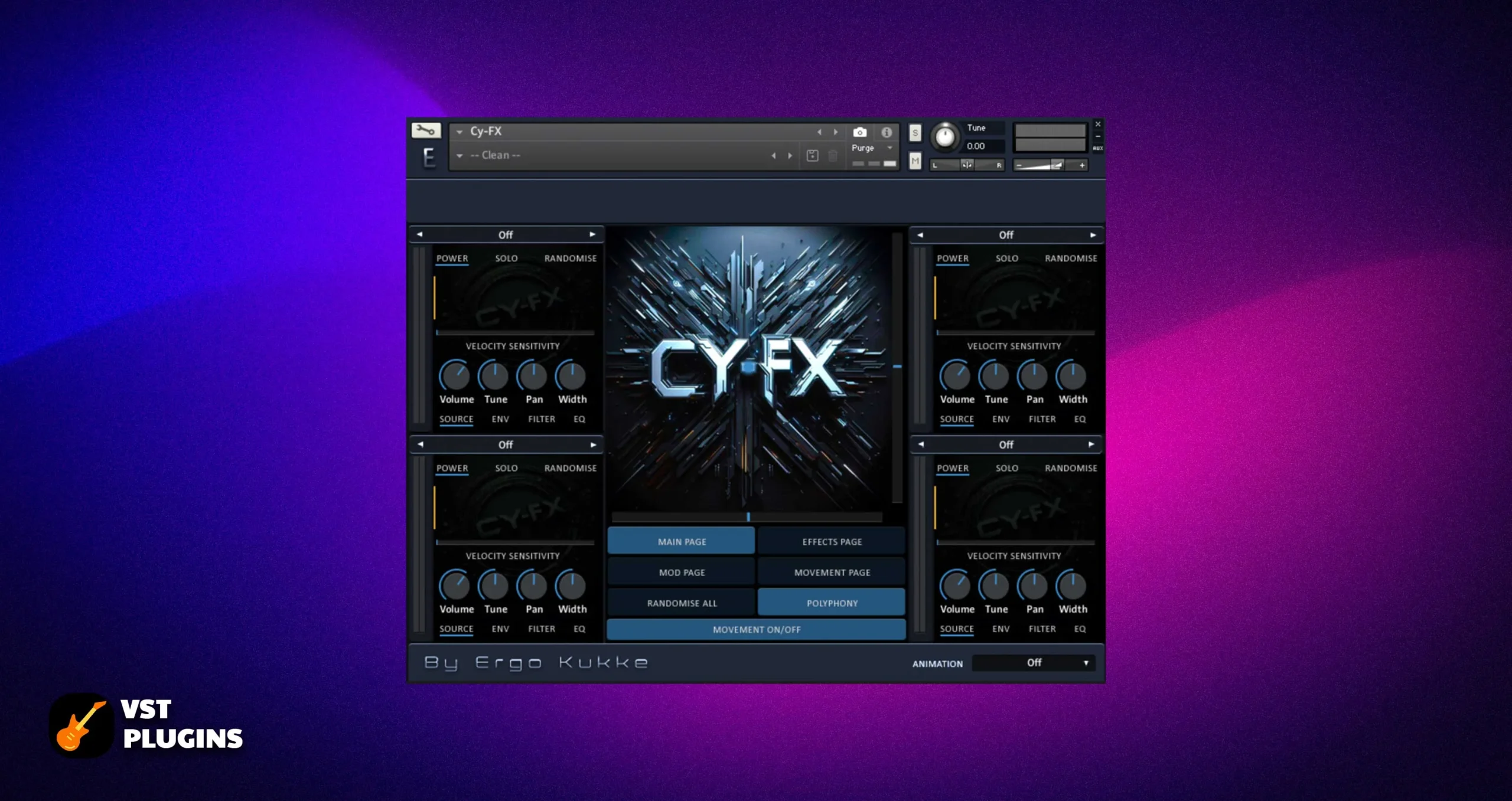Image resolution: width=1512 pixels, height=801 pixels.
Task: Toggle POWER on the top-right layer
Action: (953, 259)
